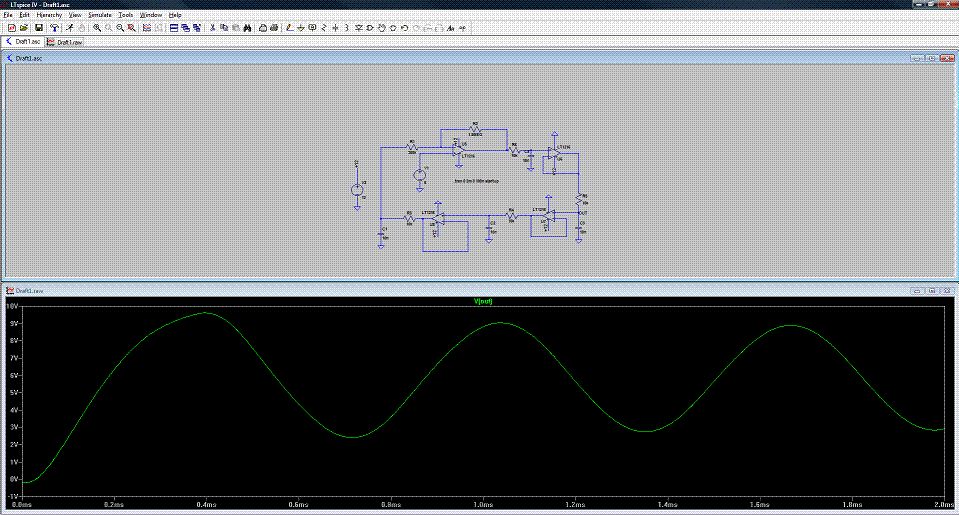Click the Run simulation running-man icon
Image resolution: width=959 pixels, height=515 pixels.
point(69,28)
